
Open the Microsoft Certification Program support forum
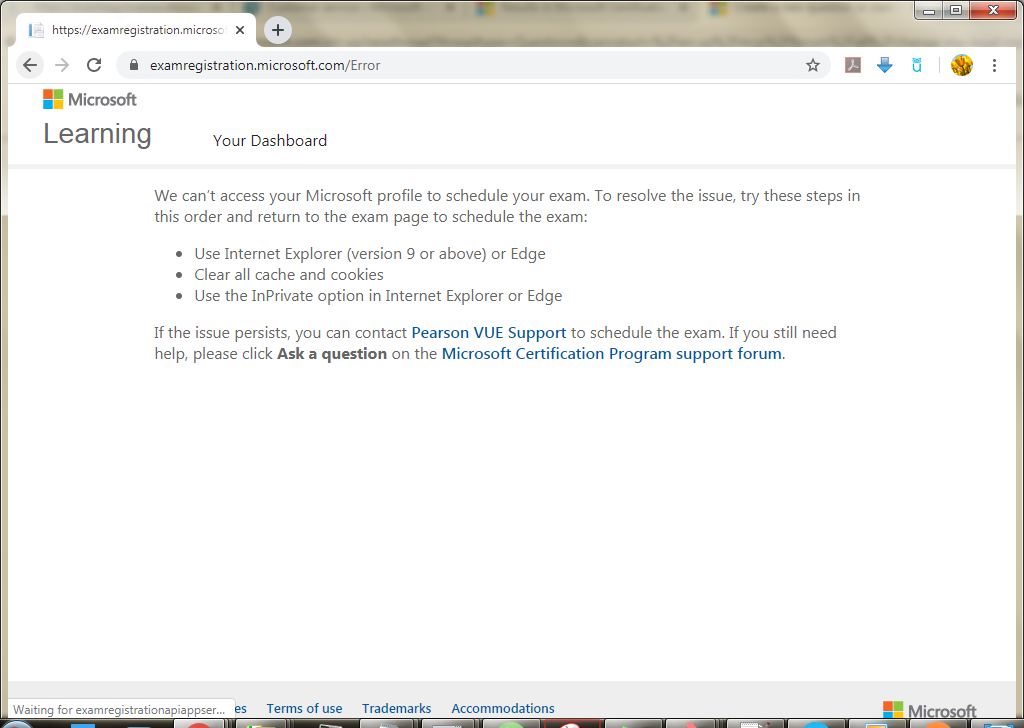(x=612, y=353)
